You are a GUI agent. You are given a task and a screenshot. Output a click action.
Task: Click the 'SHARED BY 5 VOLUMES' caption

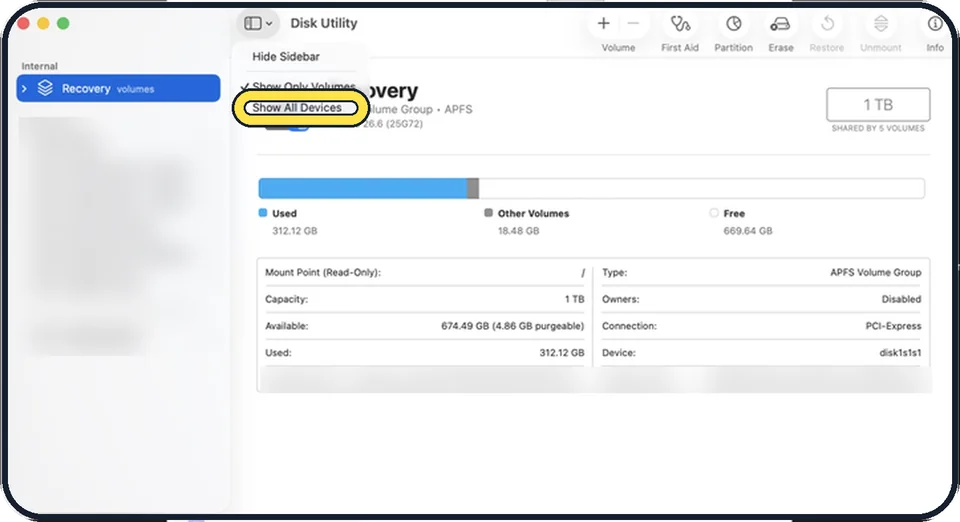click(x=878, y=129)
